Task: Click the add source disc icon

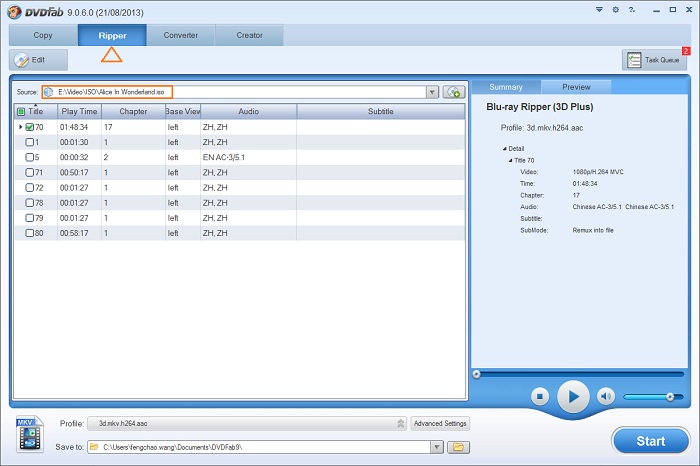Action: coord(454,92)
